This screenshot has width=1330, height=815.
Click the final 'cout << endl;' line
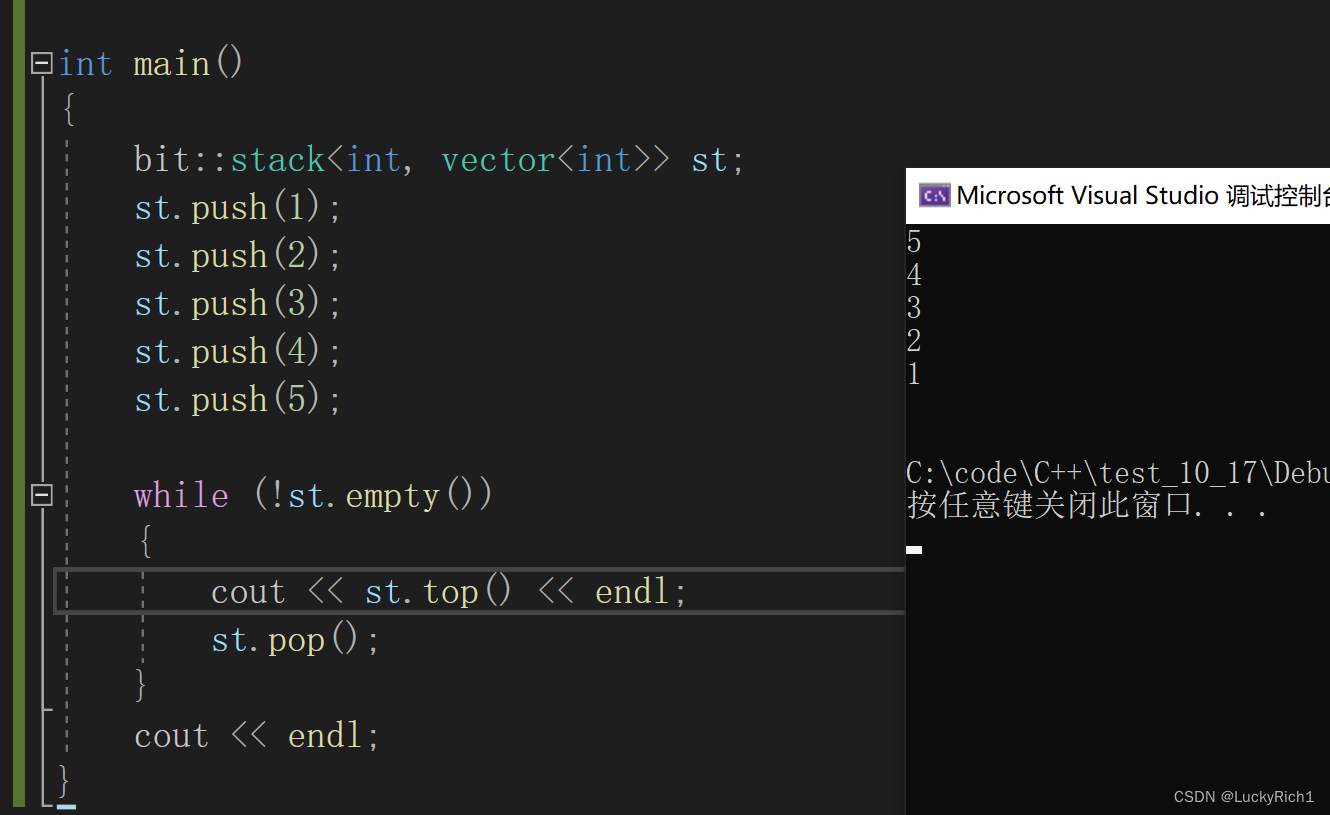pos(258,736)
